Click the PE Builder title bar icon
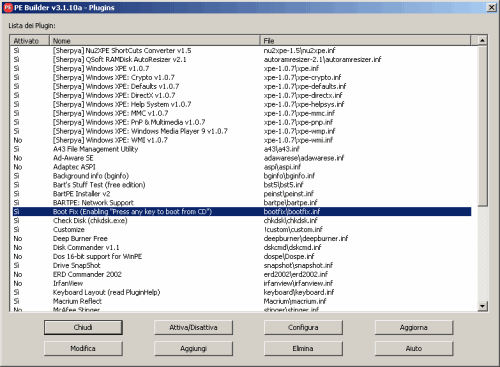The height and width of the screenshot is (367, 500). coord(8,7)
